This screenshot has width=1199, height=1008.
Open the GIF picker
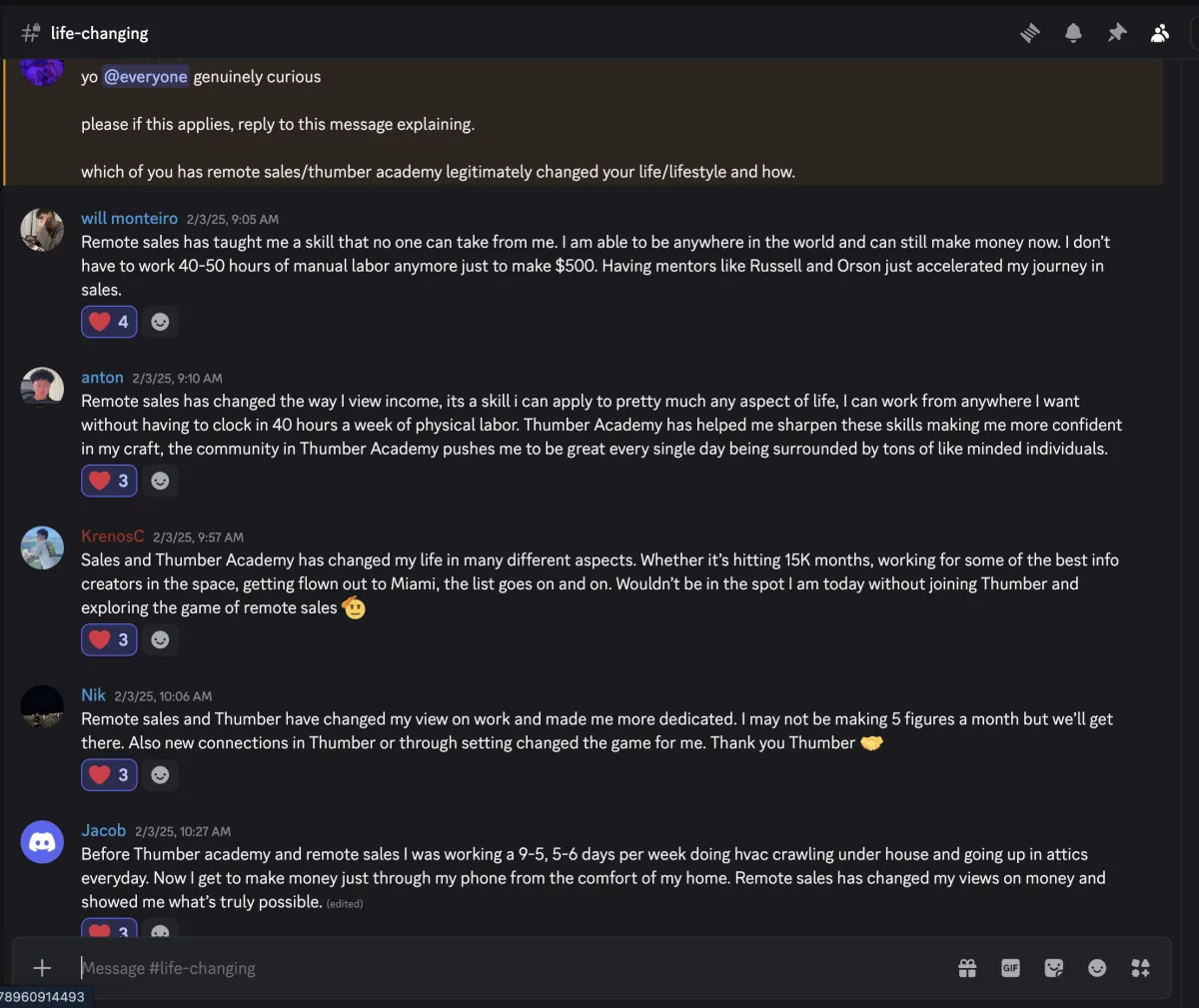(x=1010, y=967)
